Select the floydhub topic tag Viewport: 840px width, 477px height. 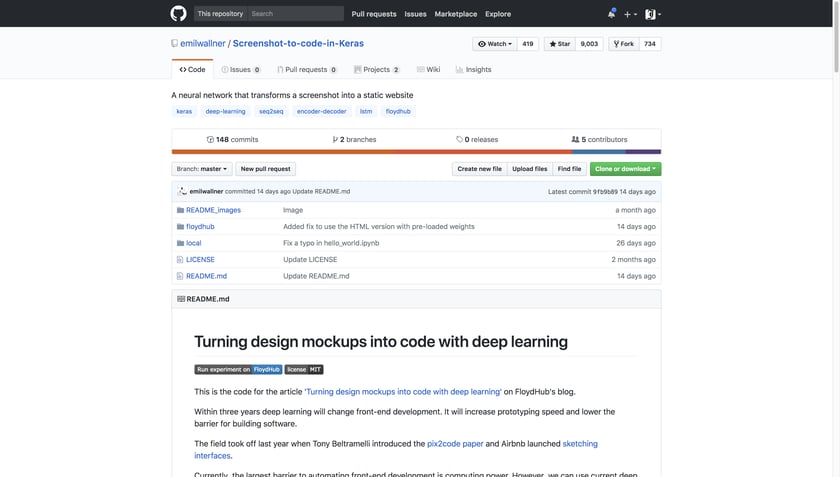coord(398,111)
